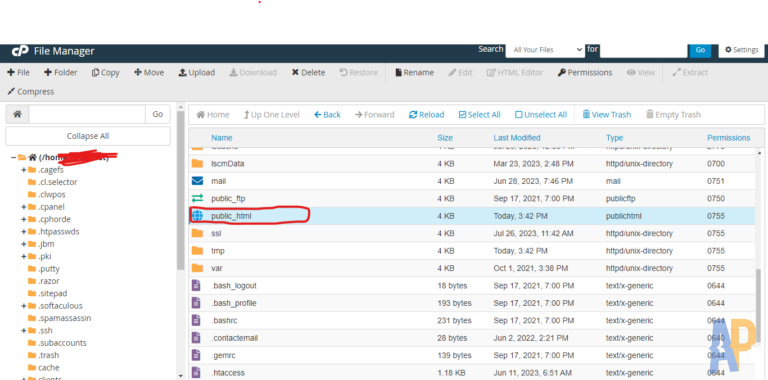Select the .contactemail file name
The height and width of the screenshot is (380, 768).
[x=235, y=338]
